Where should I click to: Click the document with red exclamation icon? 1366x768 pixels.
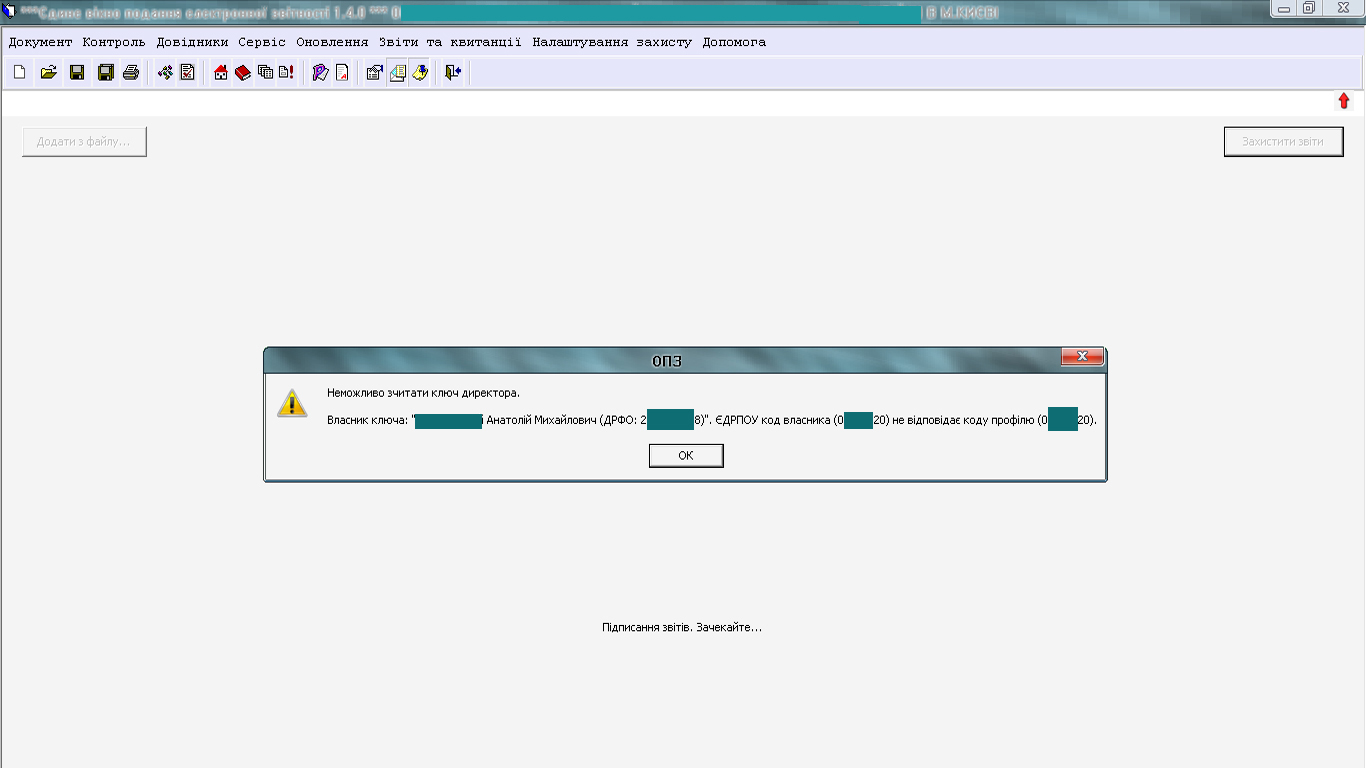pos(286,72)
